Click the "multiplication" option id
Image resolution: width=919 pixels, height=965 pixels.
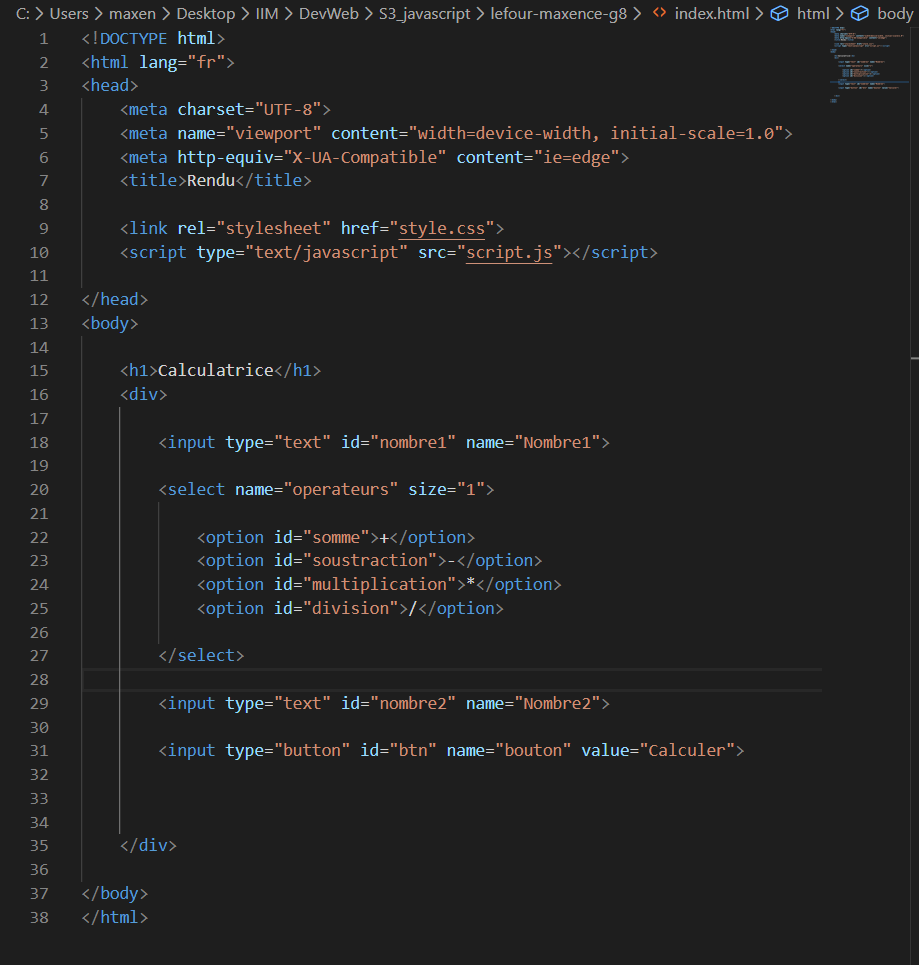coord(379,585)
